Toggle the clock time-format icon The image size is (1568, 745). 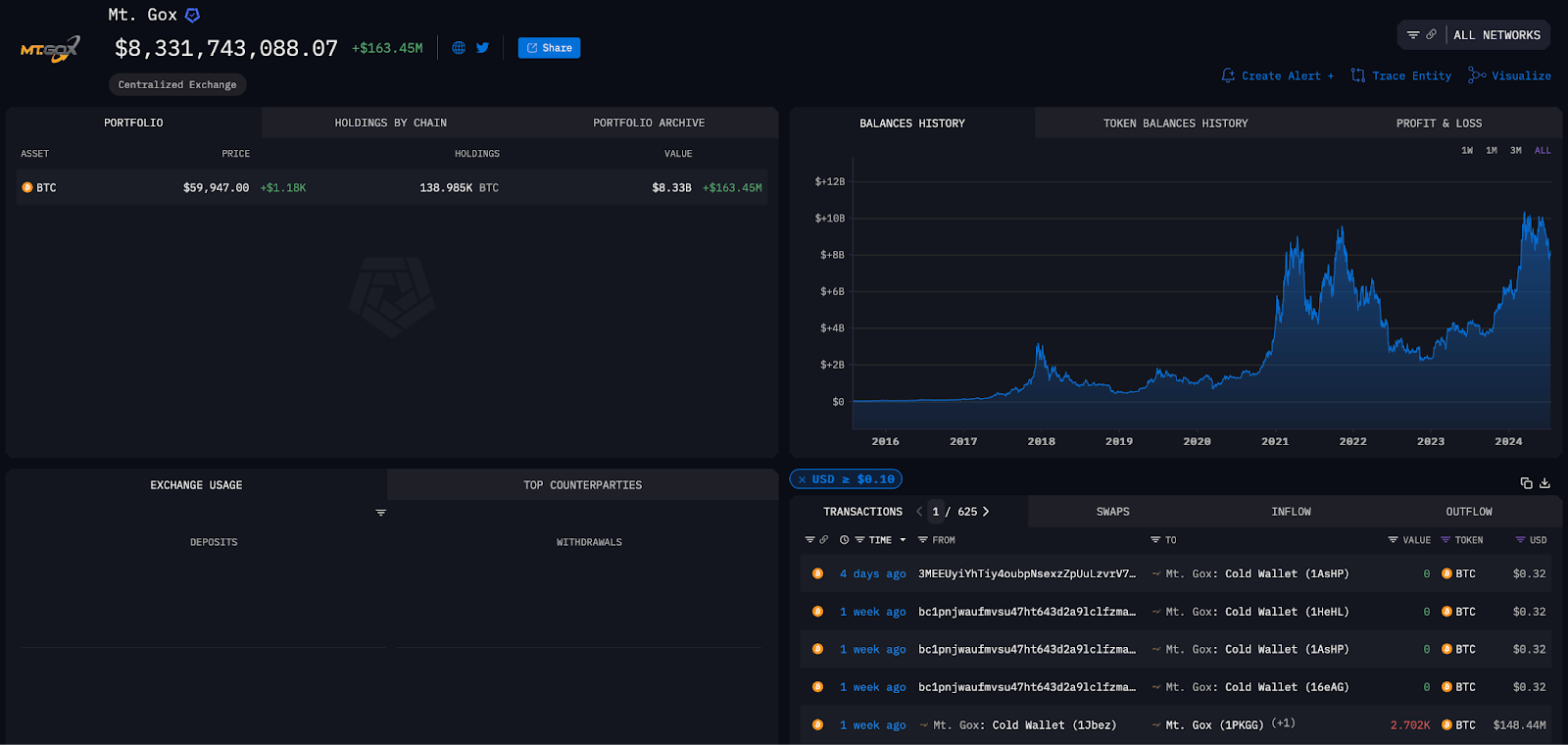point(845,540)
